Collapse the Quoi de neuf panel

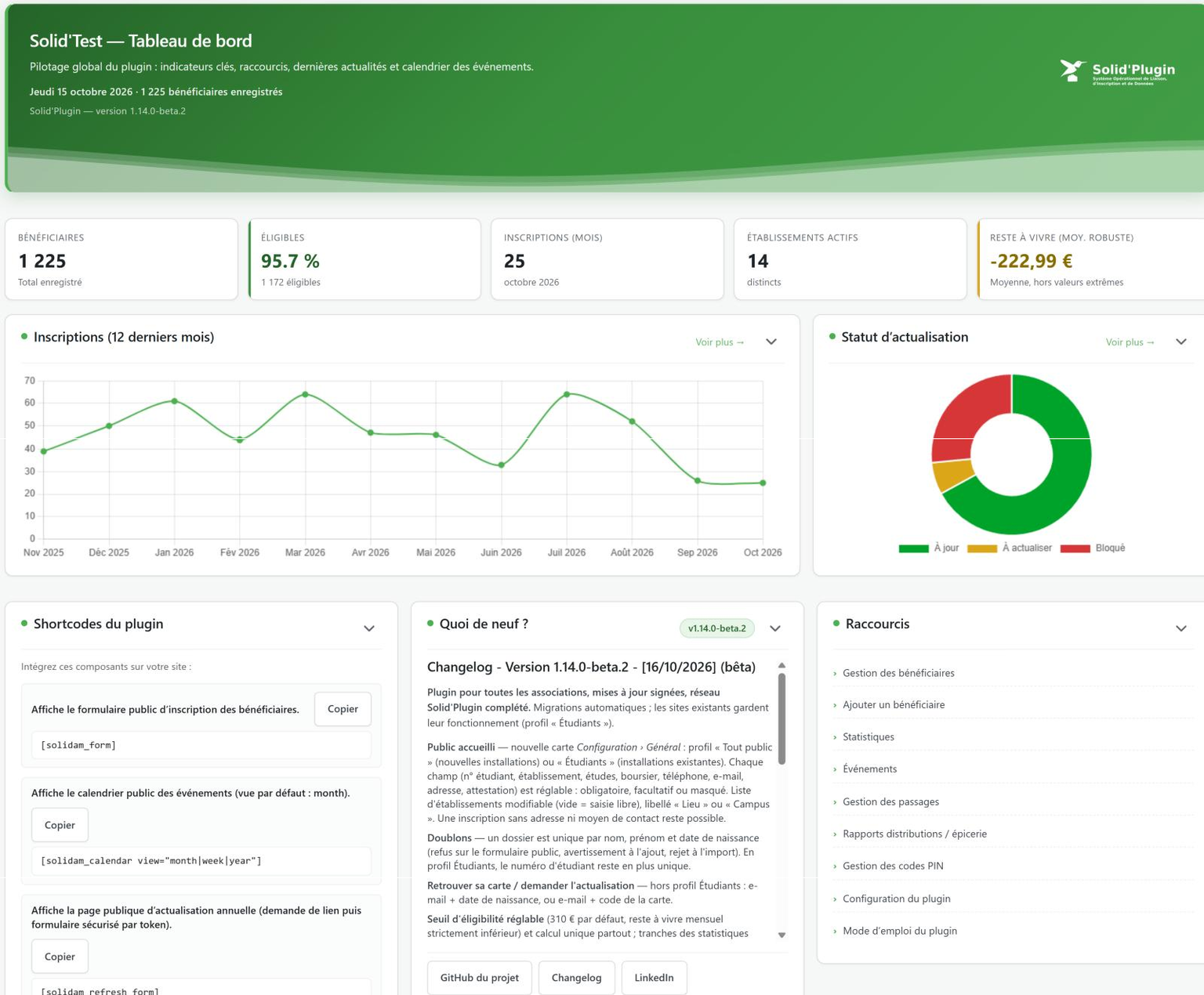[775, 628]
